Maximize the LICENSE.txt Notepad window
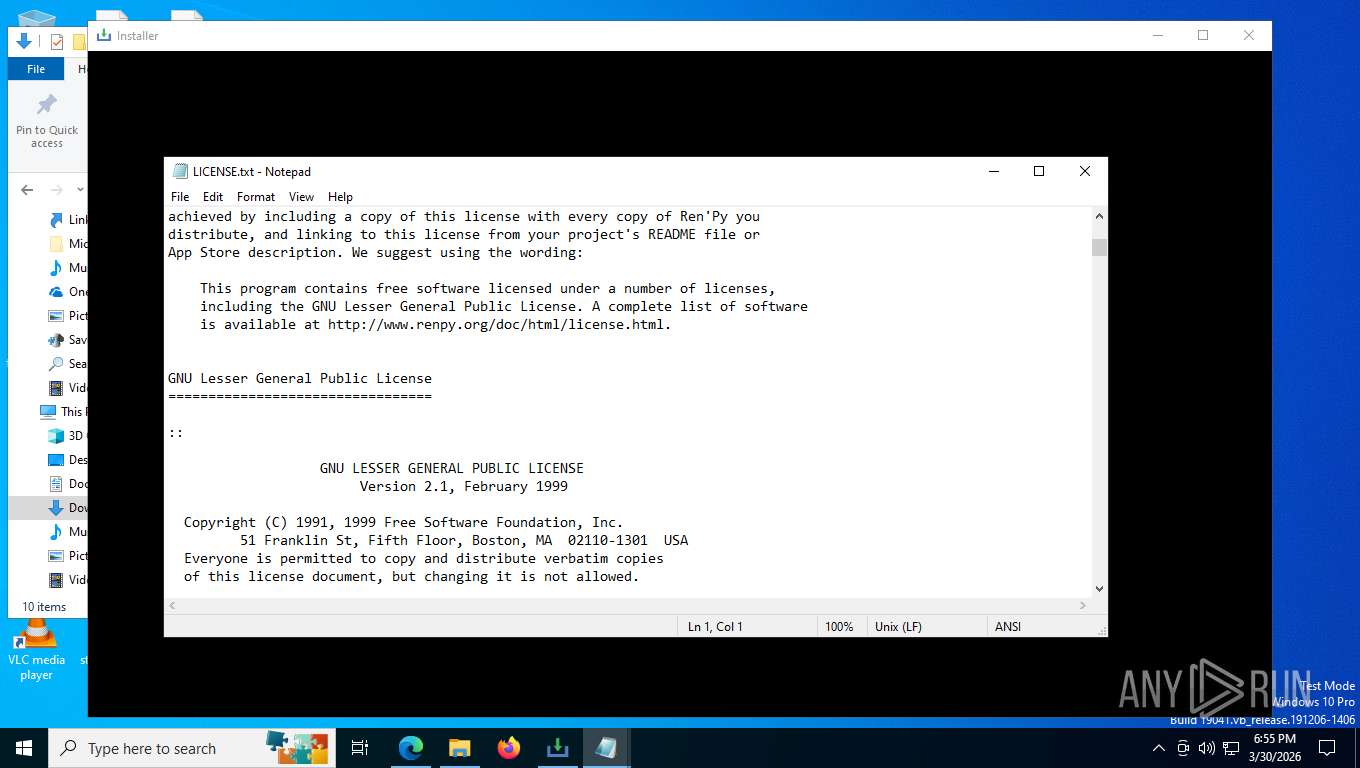The image size is (1360, 768). [x=1039, y=171]
